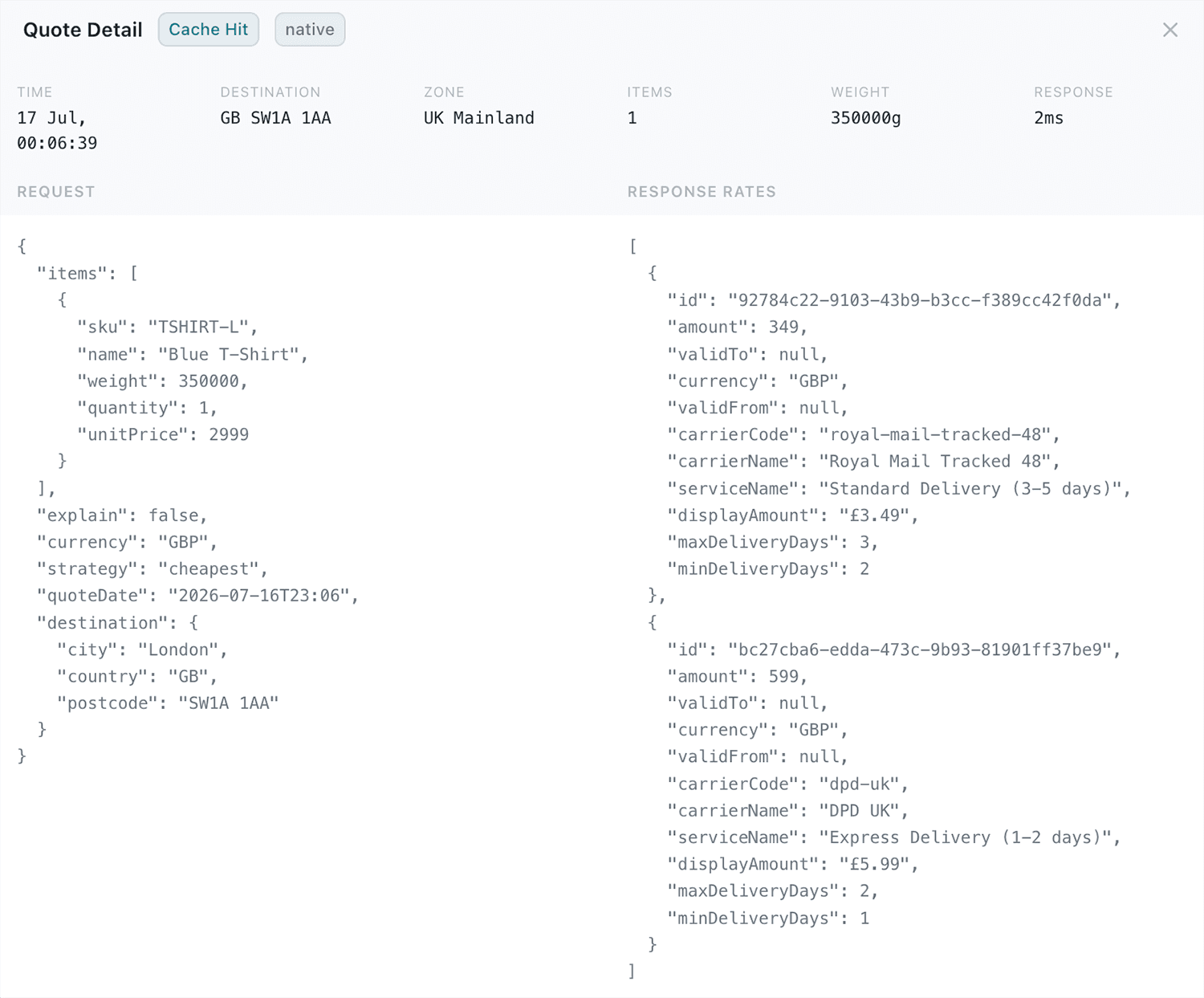1204x998 pixels.
Task: Select the time value 17 Jul, 00:06:39
Action: (x=57, y=130)
